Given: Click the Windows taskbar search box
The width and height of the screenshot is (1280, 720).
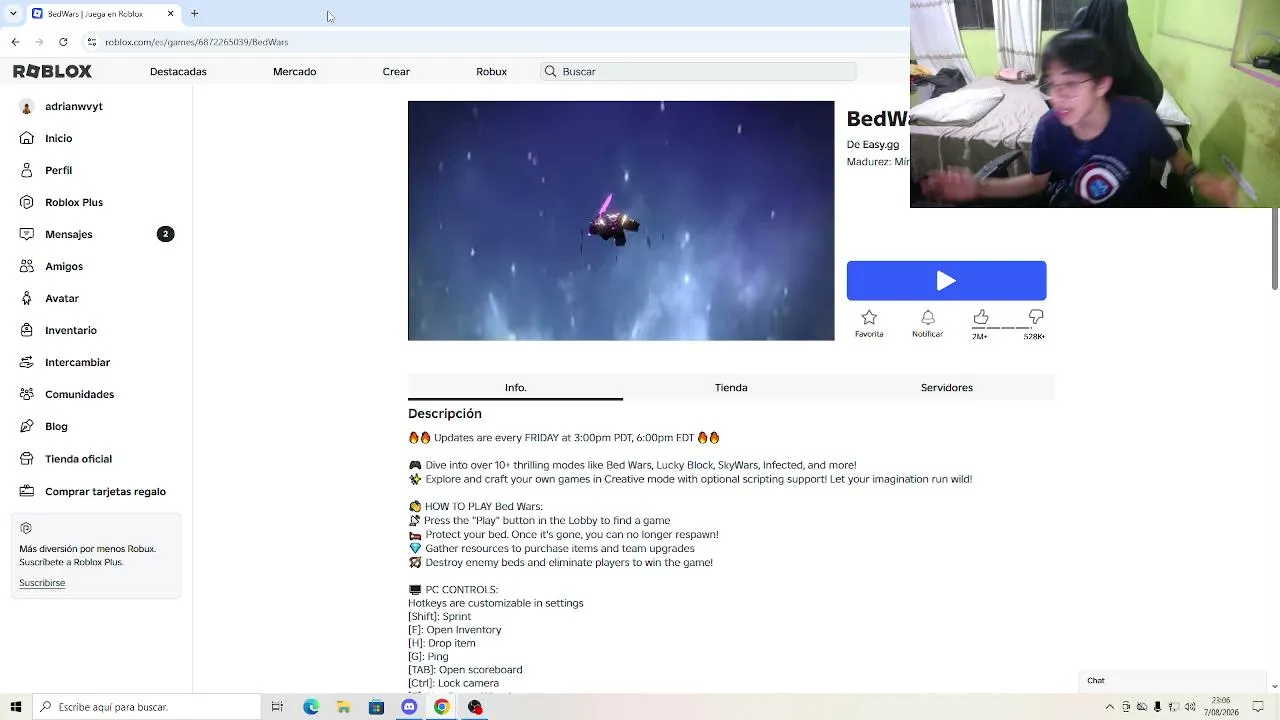Looking at the screenshot, I should click(147, 707).
